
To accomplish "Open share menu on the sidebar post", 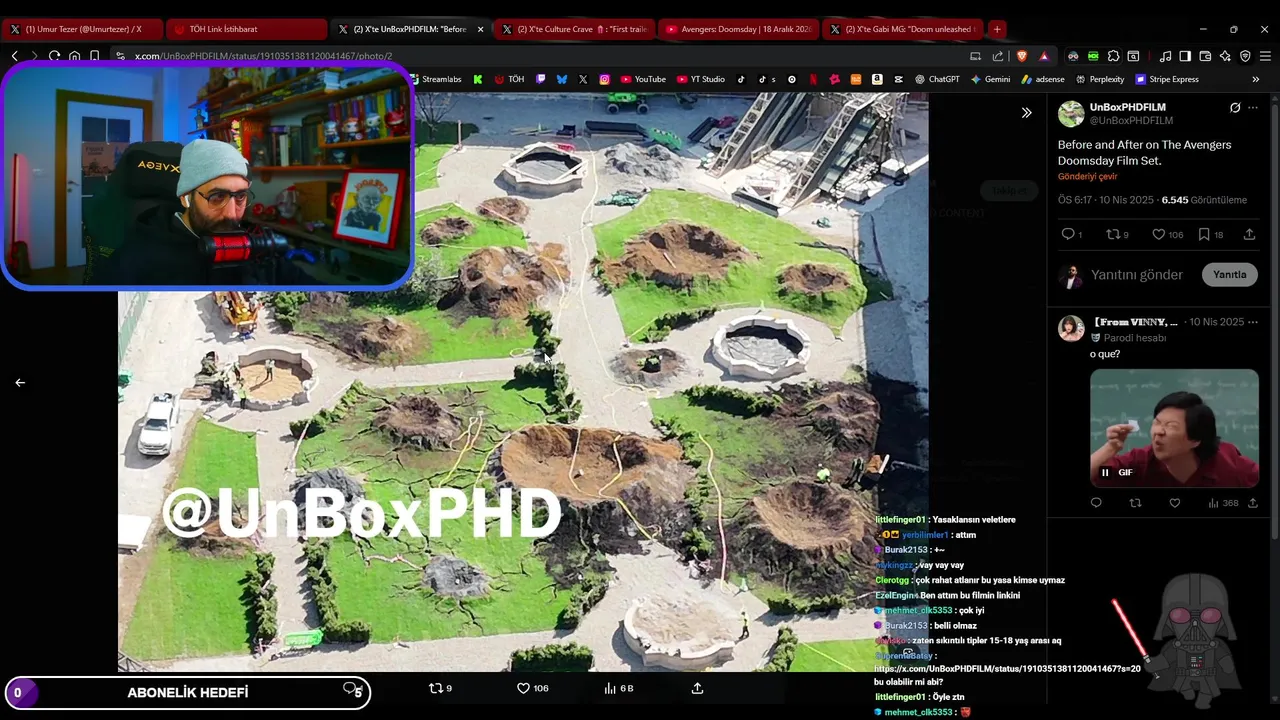I will (1249, 234).
